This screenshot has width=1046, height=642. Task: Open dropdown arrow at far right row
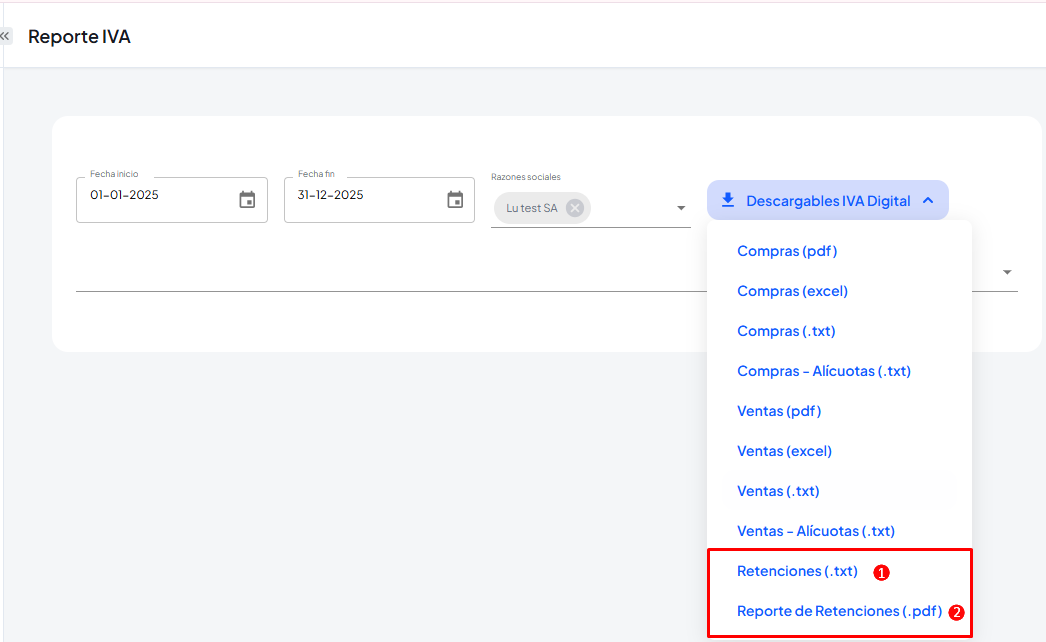click(x=1007, y=272)
